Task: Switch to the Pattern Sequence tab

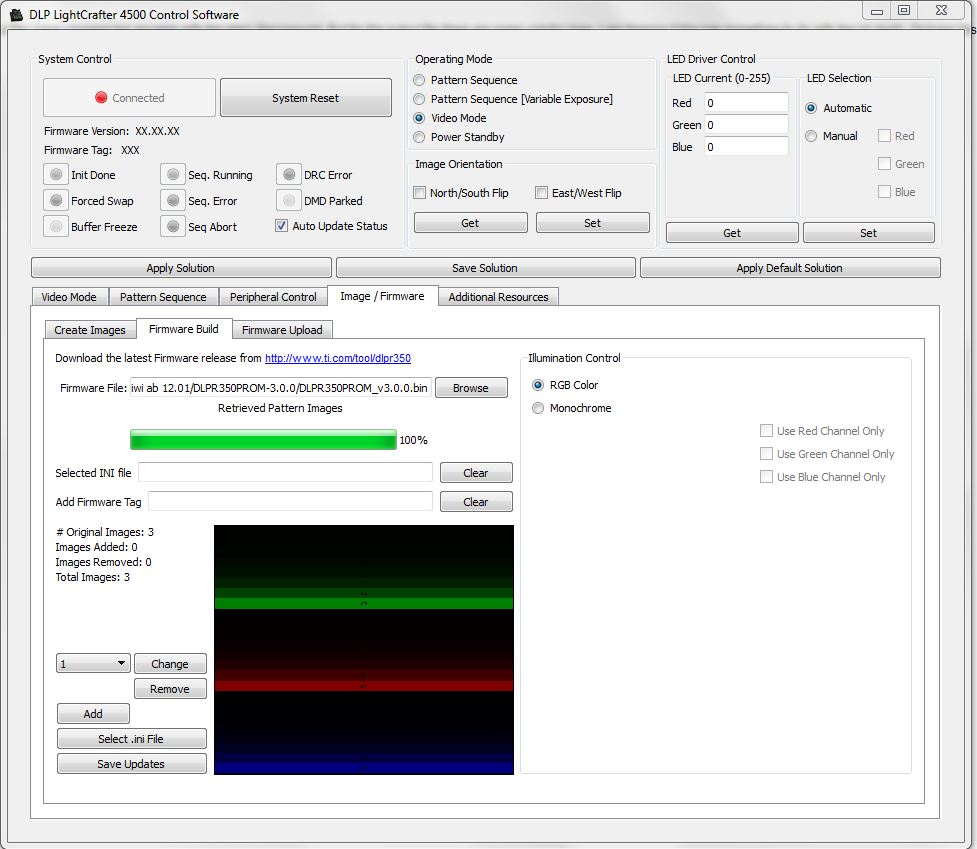Action: [163, 297]
